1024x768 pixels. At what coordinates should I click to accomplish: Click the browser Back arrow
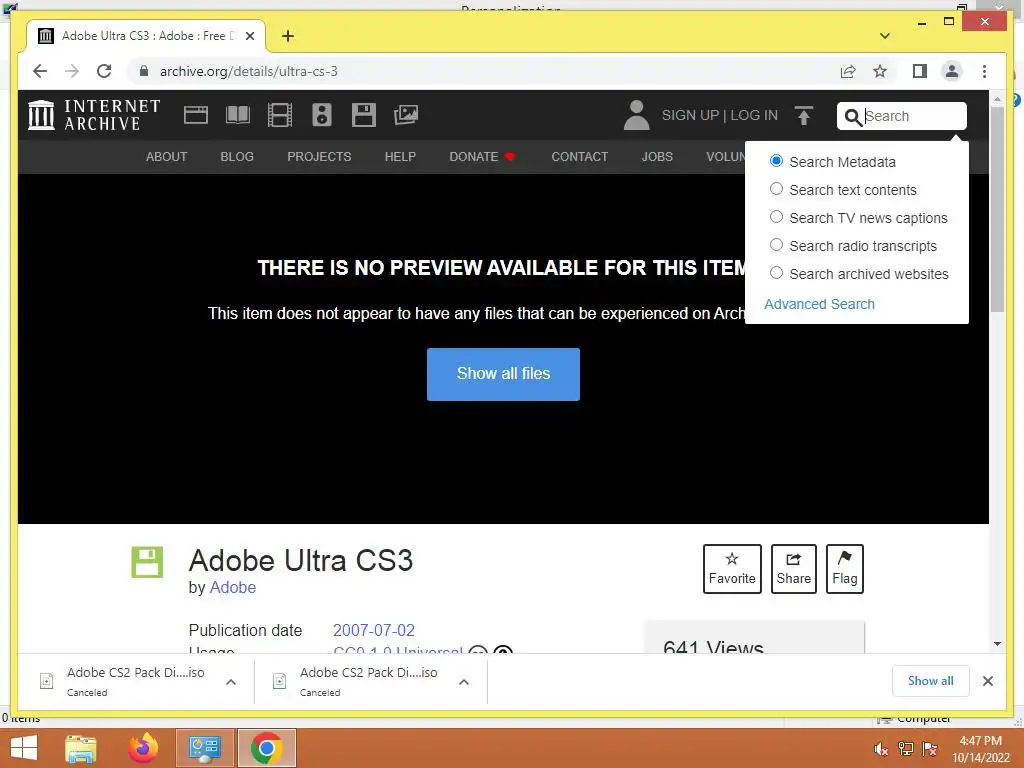tap(40, 71)
